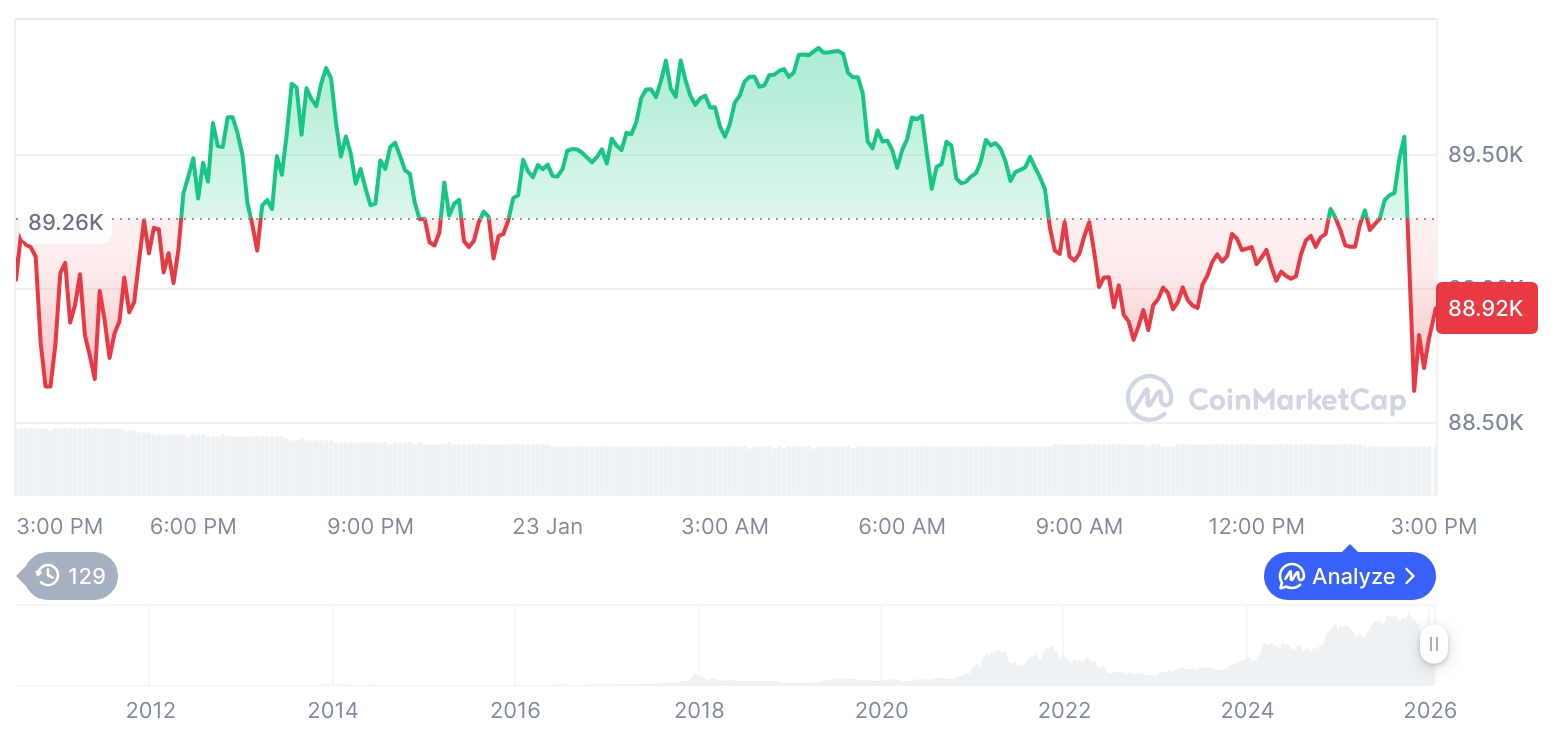Select 2012 on the overview timeline
The width and height of the screenshot is (1566, 732).
pos(151,710)
